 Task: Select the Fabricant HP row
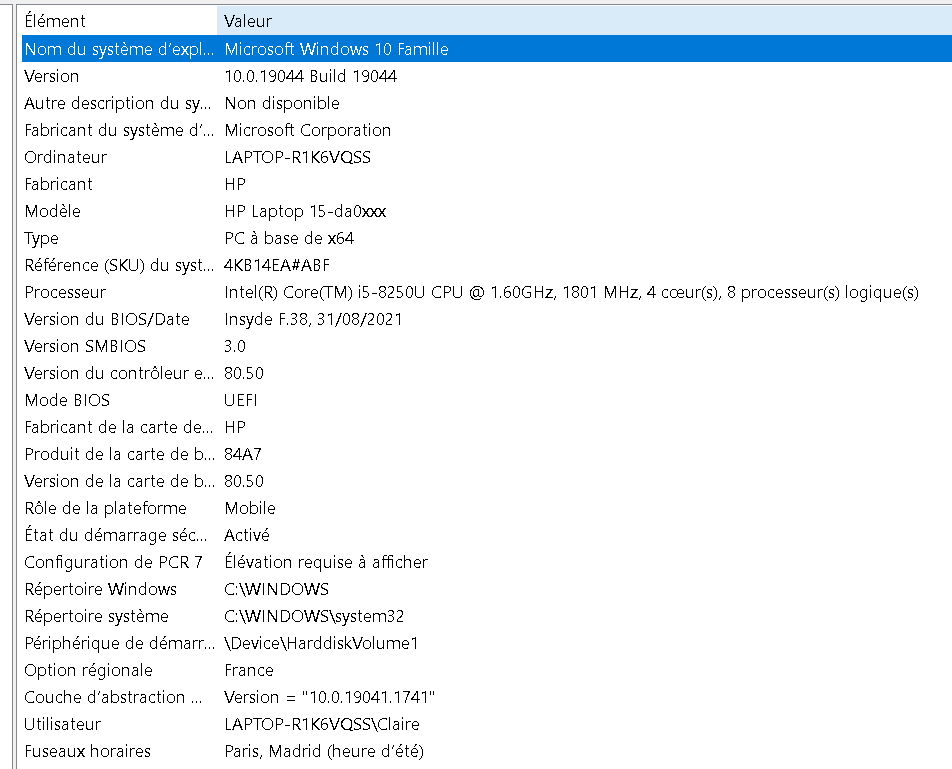click(486, 184)
